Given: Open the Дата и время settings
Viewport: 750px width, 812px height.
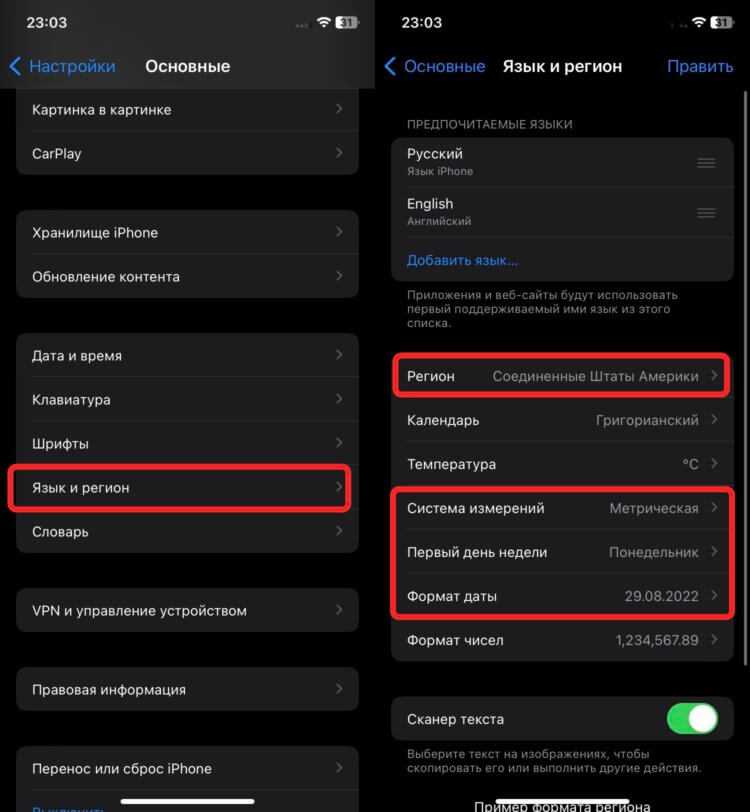Looking at the screenshot, I should (x=187, y=356).
